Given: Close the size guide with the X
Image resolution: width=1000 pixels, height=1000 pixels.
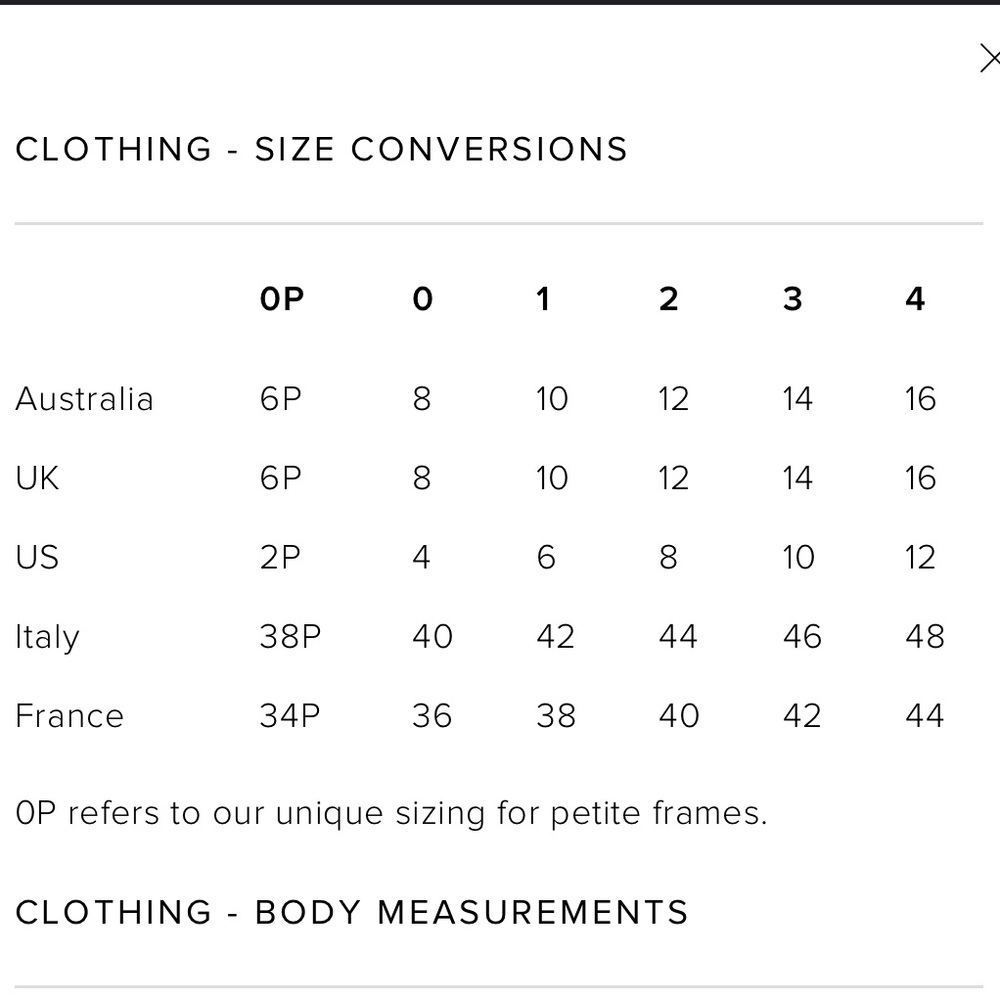Looking at the screenshot, I should click(988, 60).
